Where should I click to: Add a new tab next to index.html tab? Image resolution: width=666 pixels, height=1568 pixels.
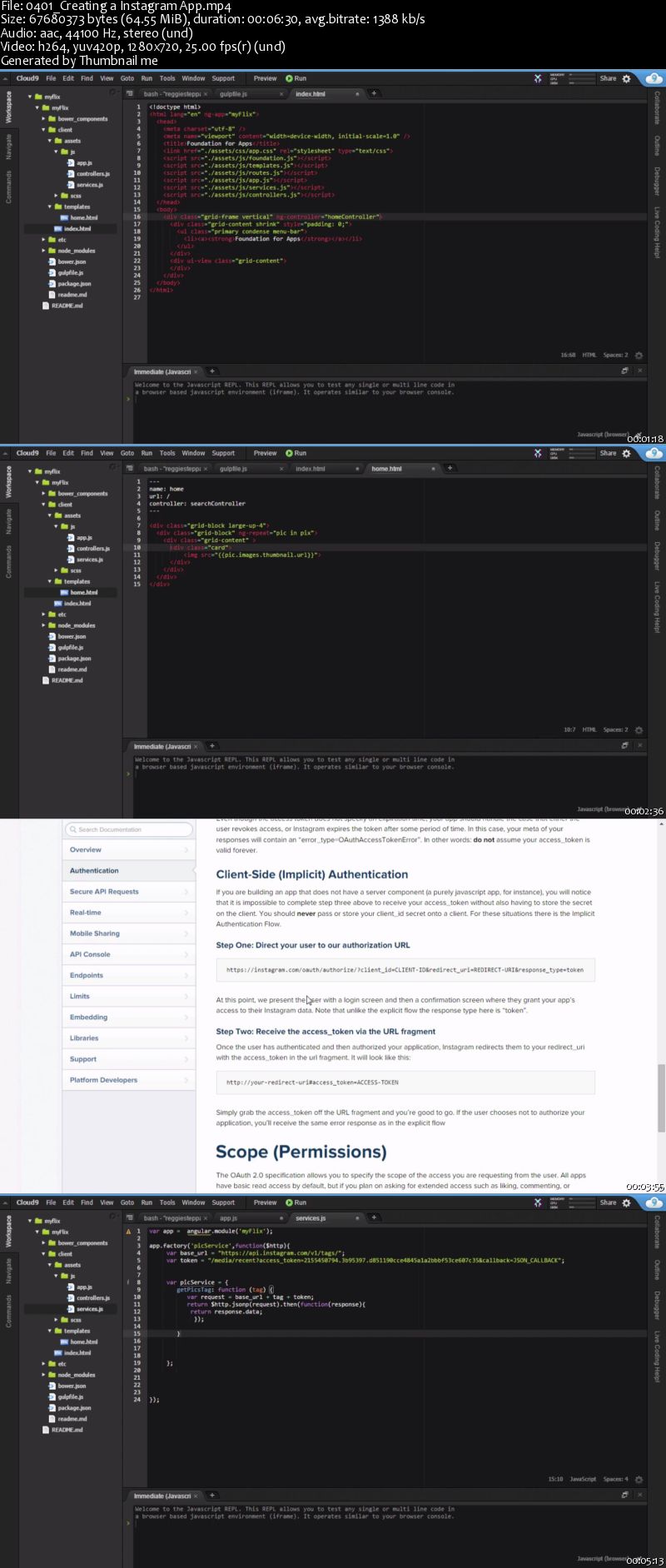tap(374, 93)
